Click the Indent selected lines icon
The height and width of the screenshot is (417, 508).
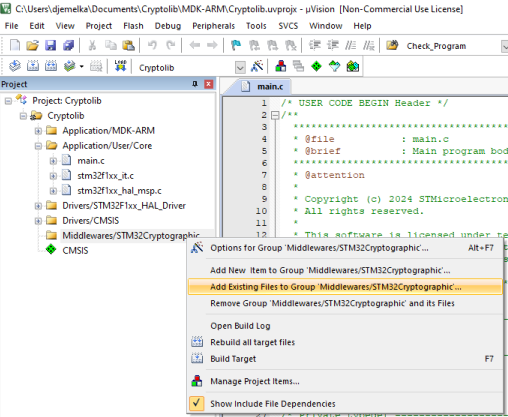pyautogui.click(x=315, y=45)
